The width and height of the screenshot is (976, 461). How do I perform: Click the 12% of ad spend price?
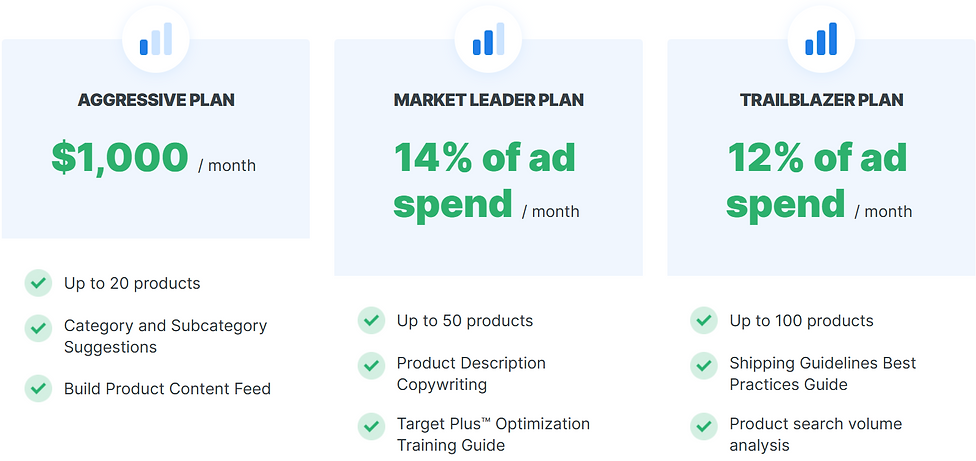point(818,181)
